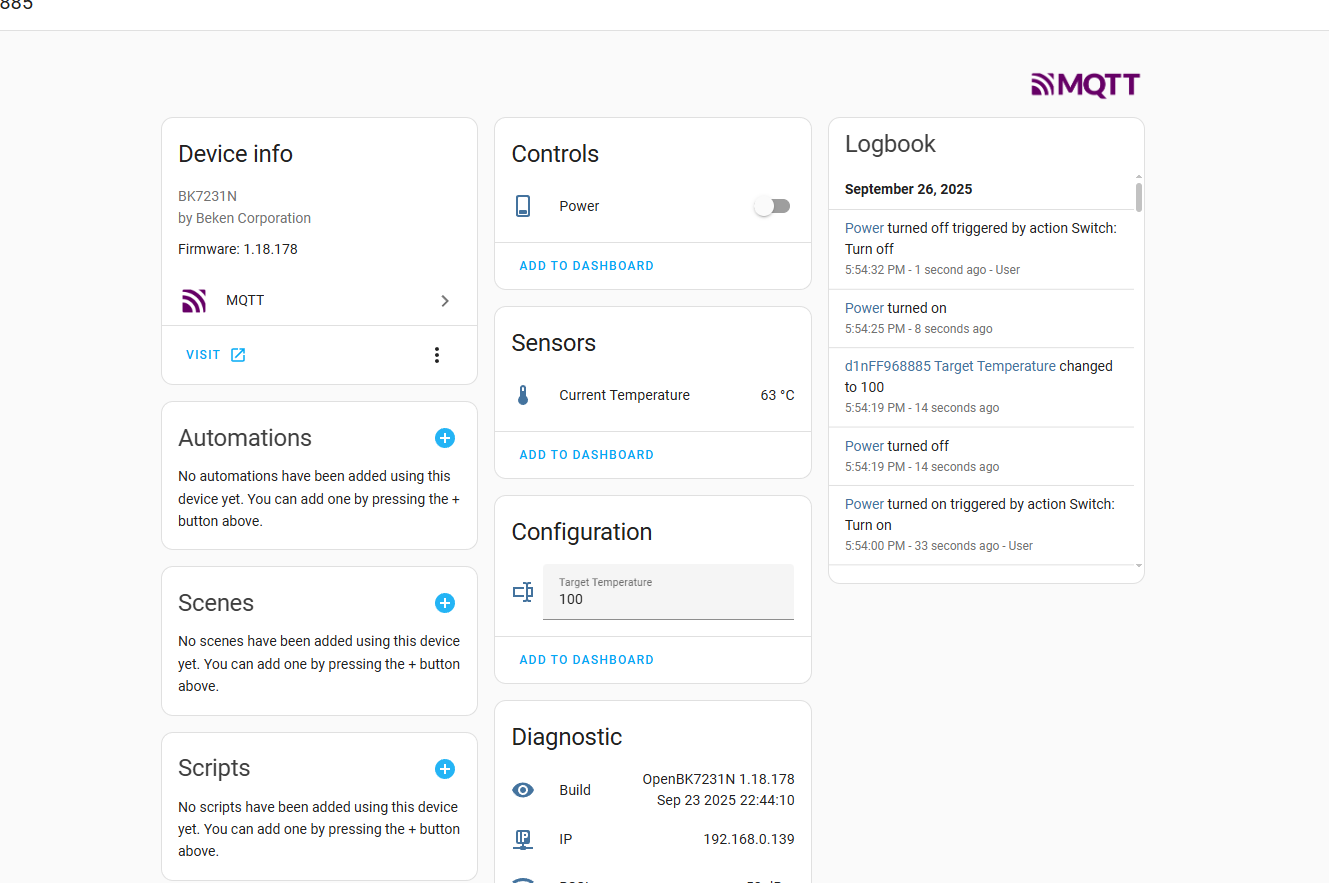Add a new automation with plus icon

[x=445, y=438]
